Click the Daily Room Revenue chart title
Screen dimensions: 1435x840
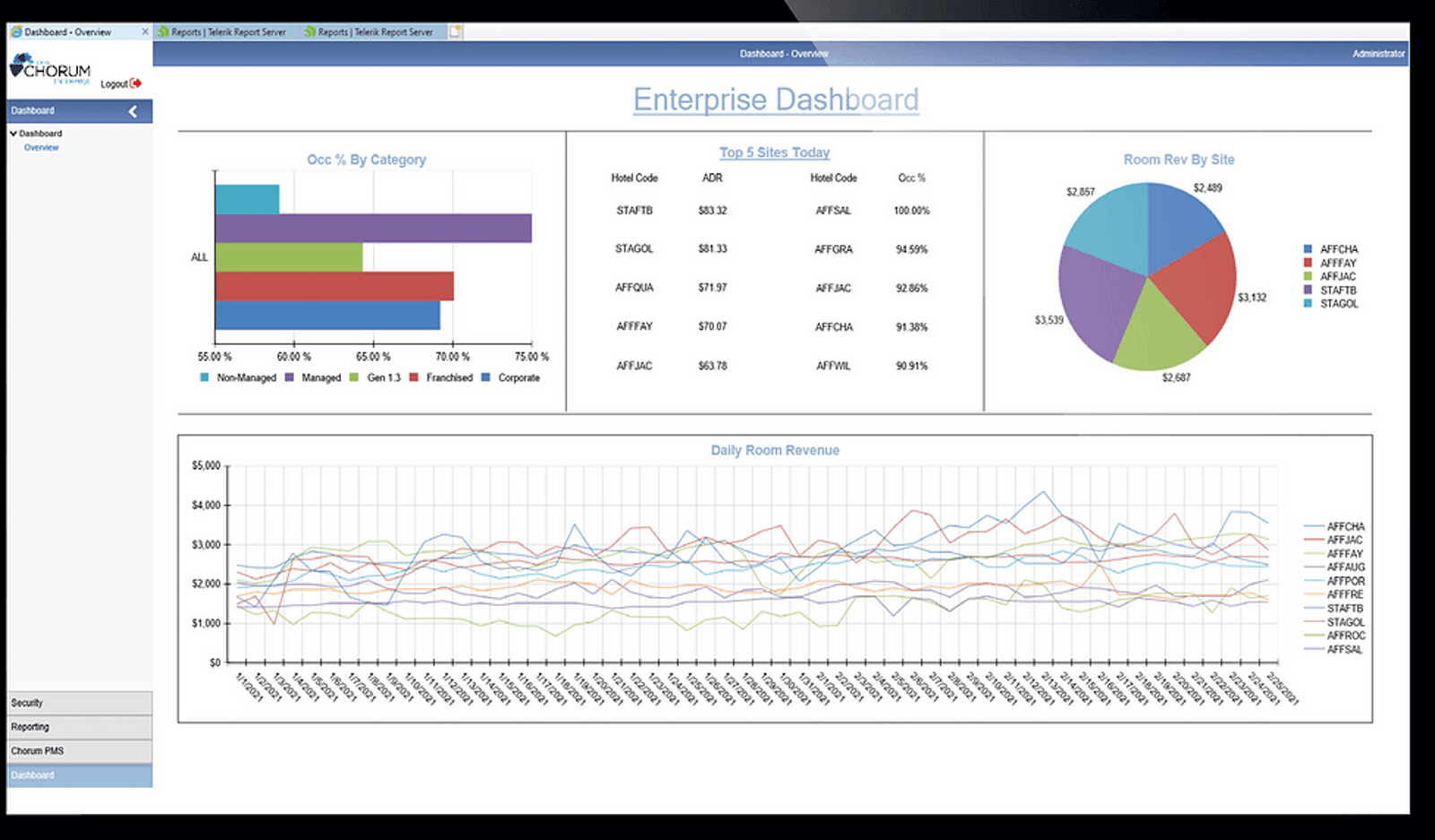coord(775,450)
